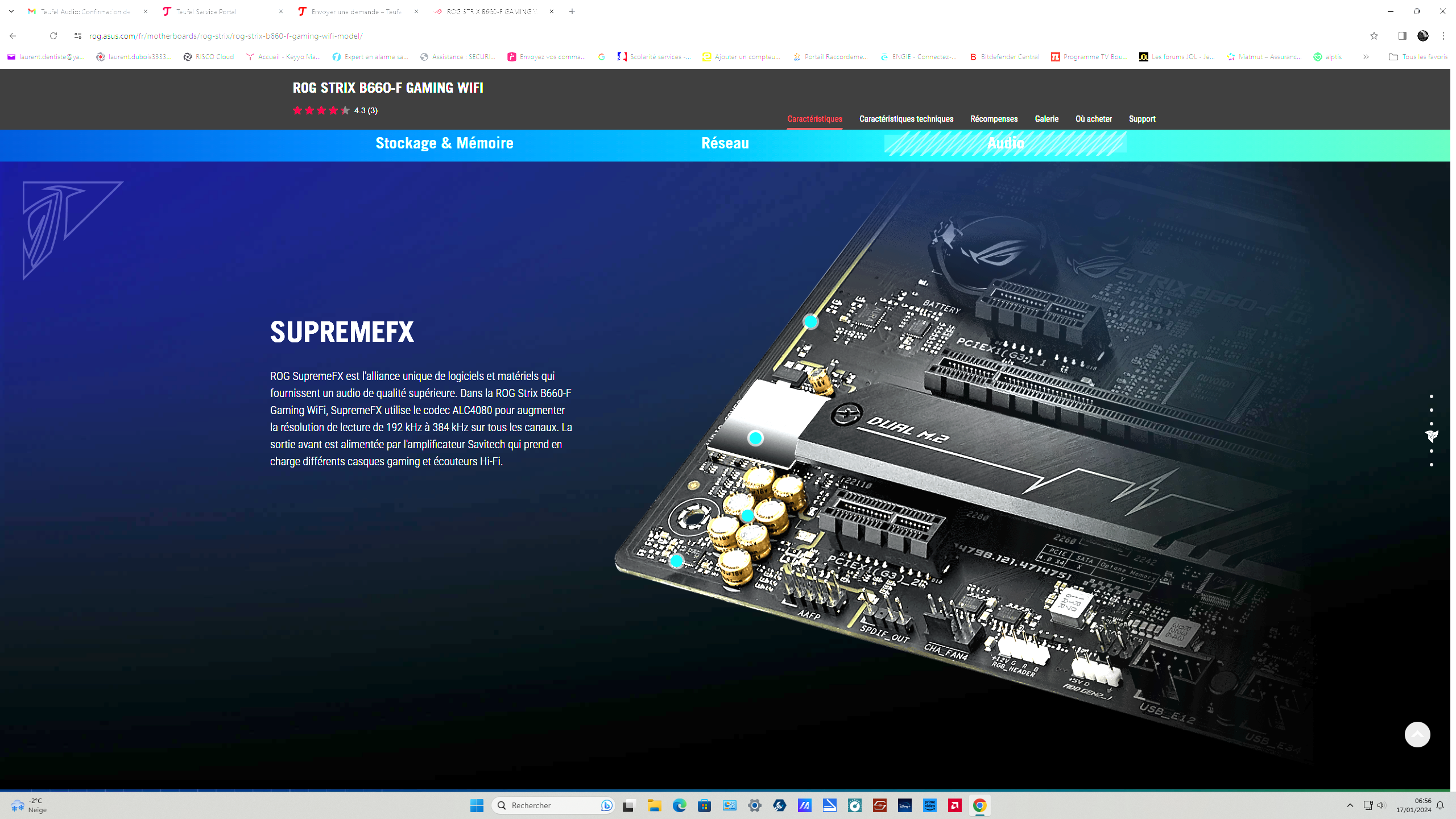
Task: Click the topmost cyan hotspot on motherboard
Action: [810, 322]
